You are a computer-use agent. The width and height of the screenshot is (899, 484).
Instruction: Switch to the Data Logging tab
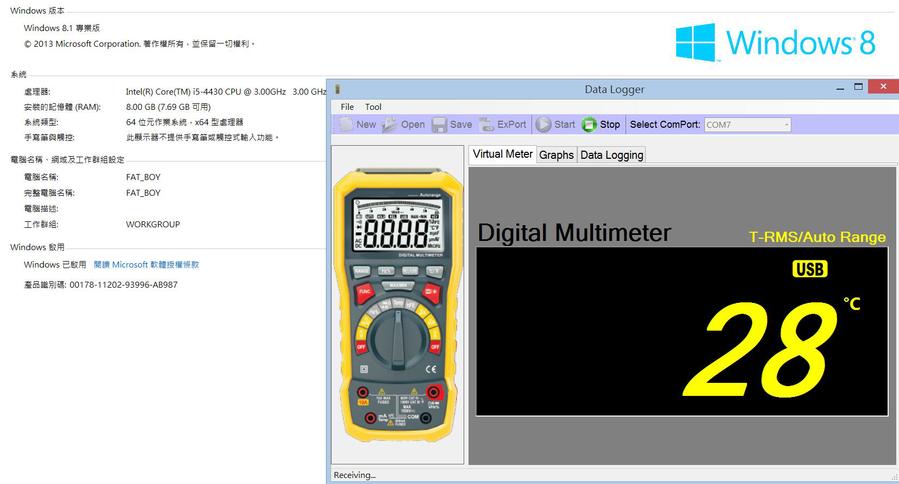[x=612, y=155]
